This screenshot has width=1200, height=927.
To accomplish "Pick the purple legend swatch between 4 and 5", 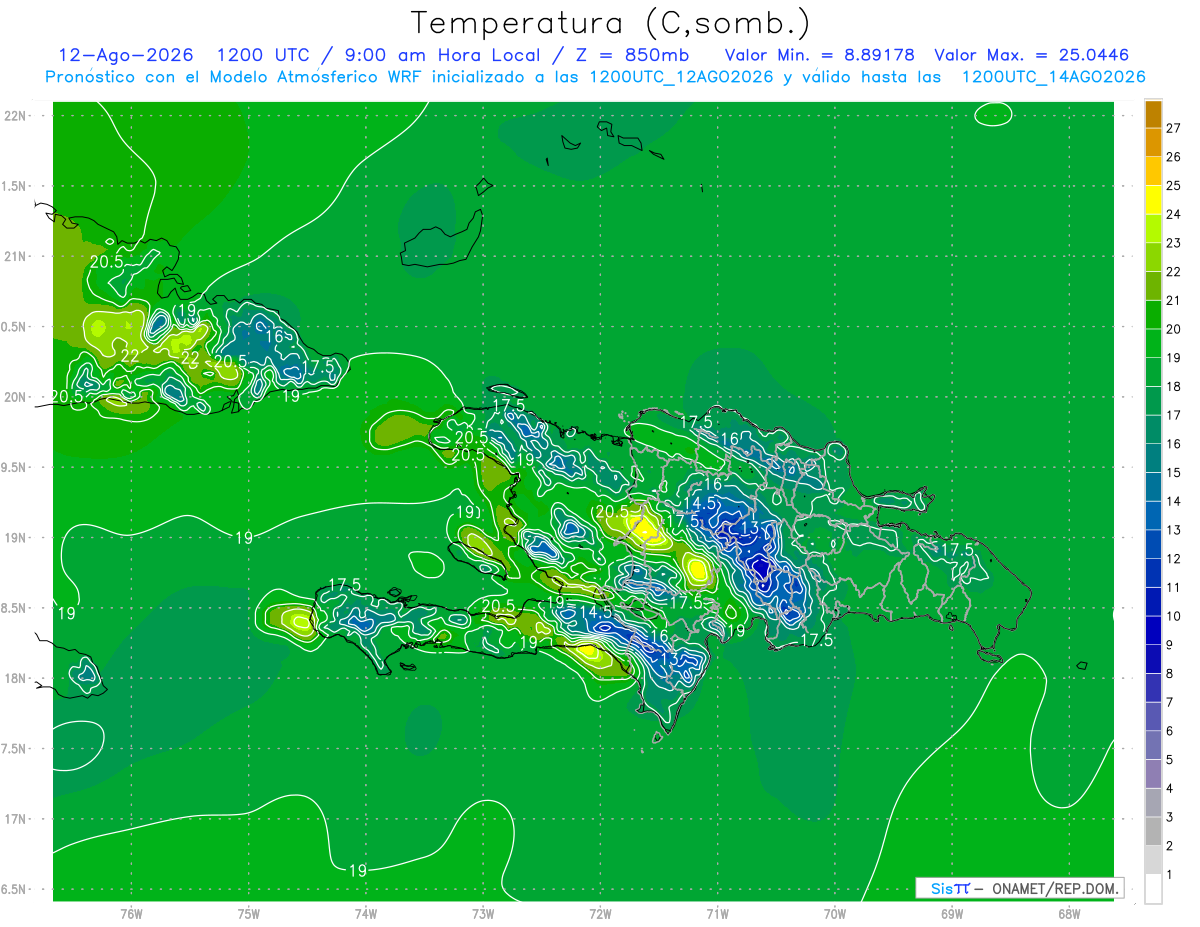I will tap(1153, 775).
